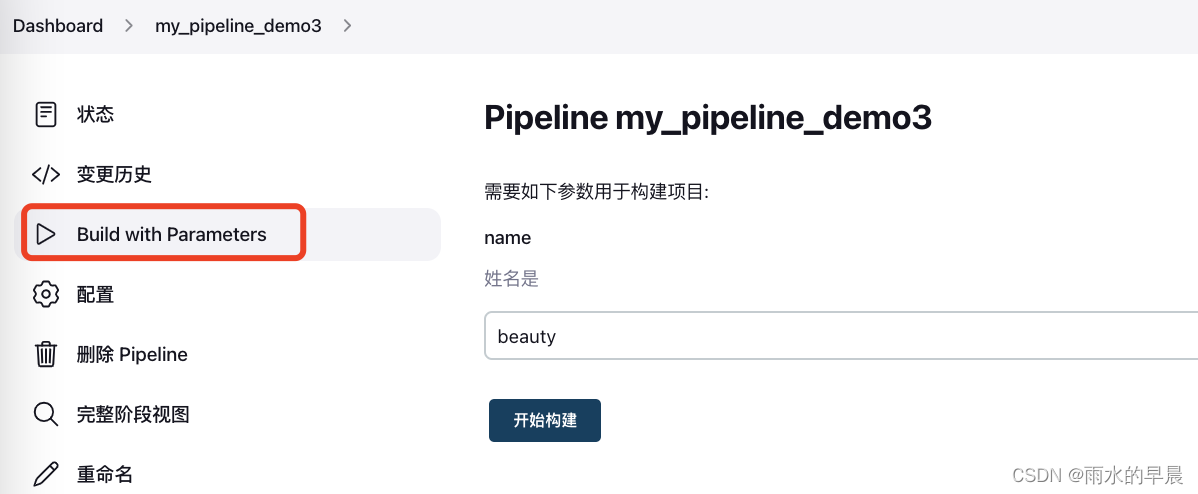Image resolution: width=1198 pixels, height=494 pixels.
Task: Choose 删除 Pipeline from sidebar
Action: 132,355
